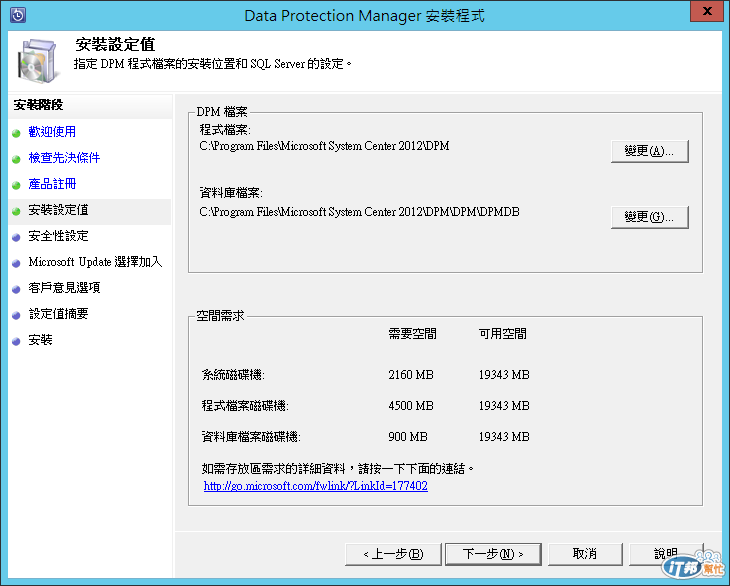Screen dimensions: 730x586
Task: Click program files path ending in 2012\DPM
Action: (x=324, y=146)
